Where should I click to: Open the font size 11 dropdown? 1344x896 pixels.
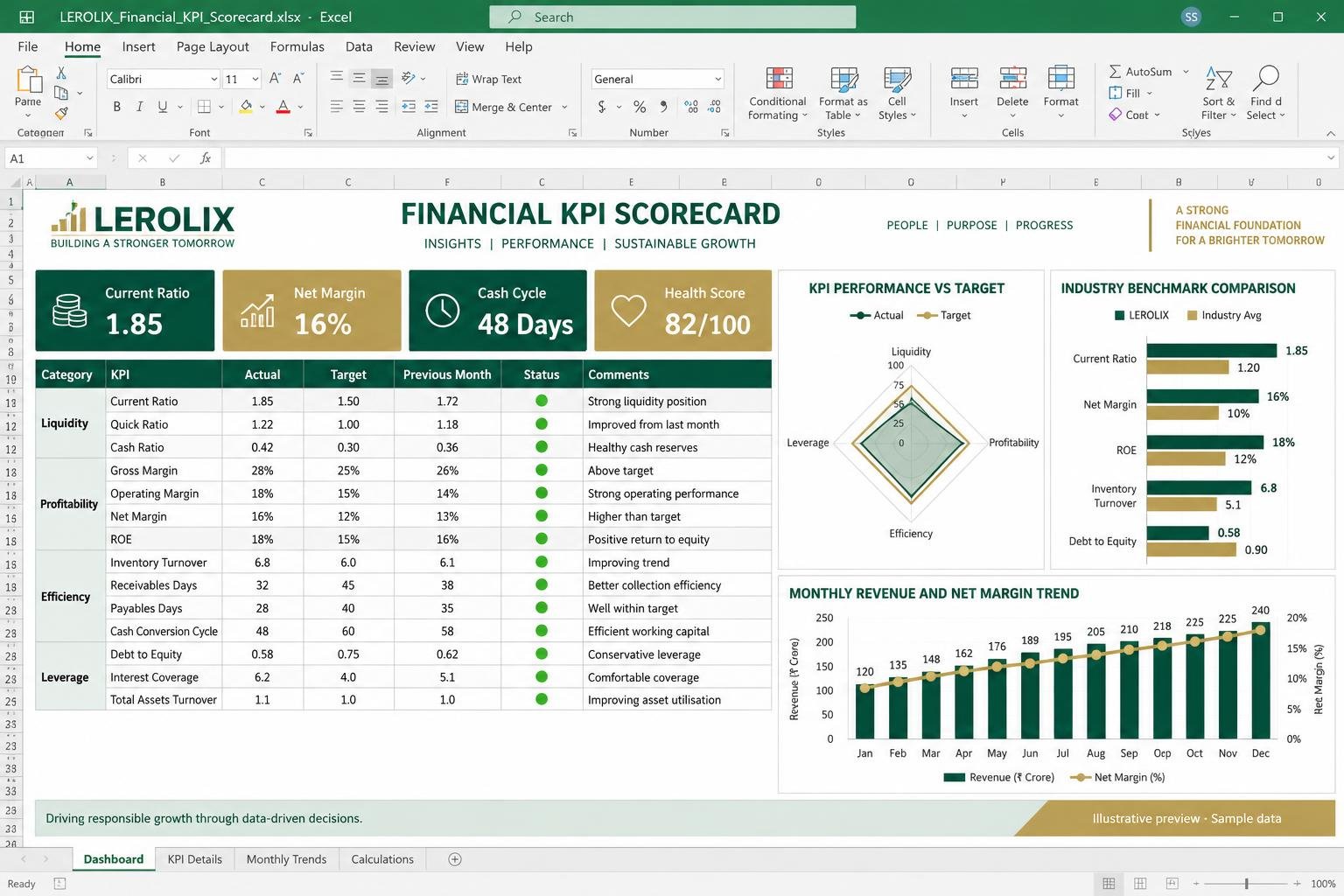point(255,80)
